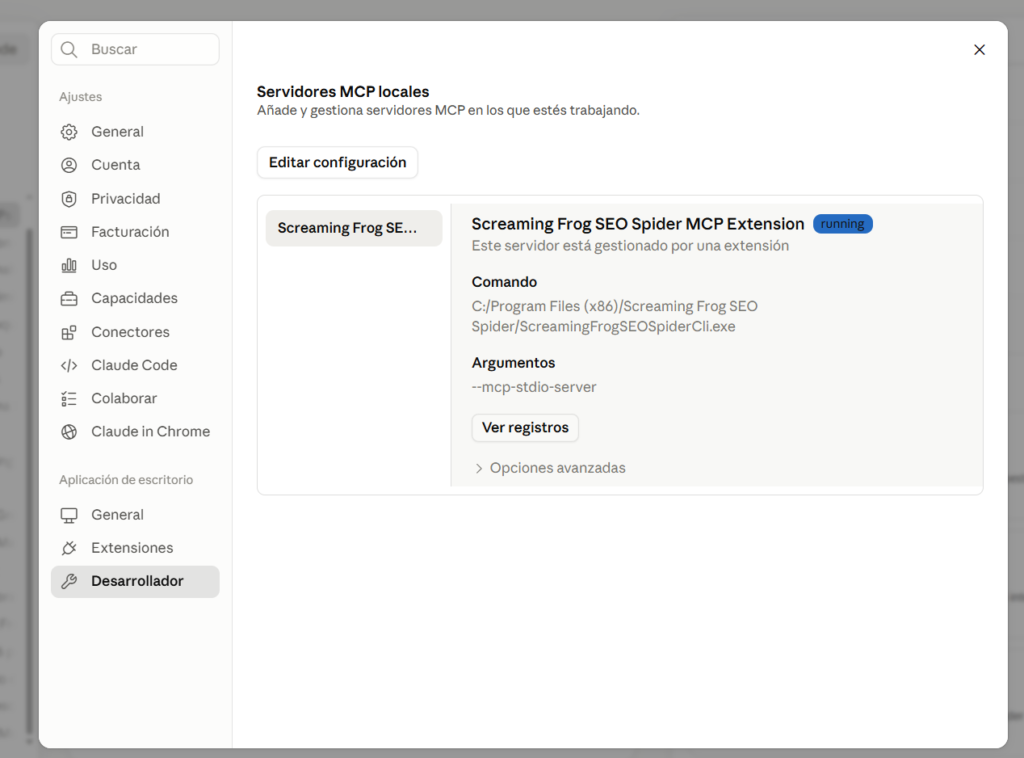Viewport: 1024px width, 758px height.
Task: Select Capacidades in sidebar
Action: [135, 298]
